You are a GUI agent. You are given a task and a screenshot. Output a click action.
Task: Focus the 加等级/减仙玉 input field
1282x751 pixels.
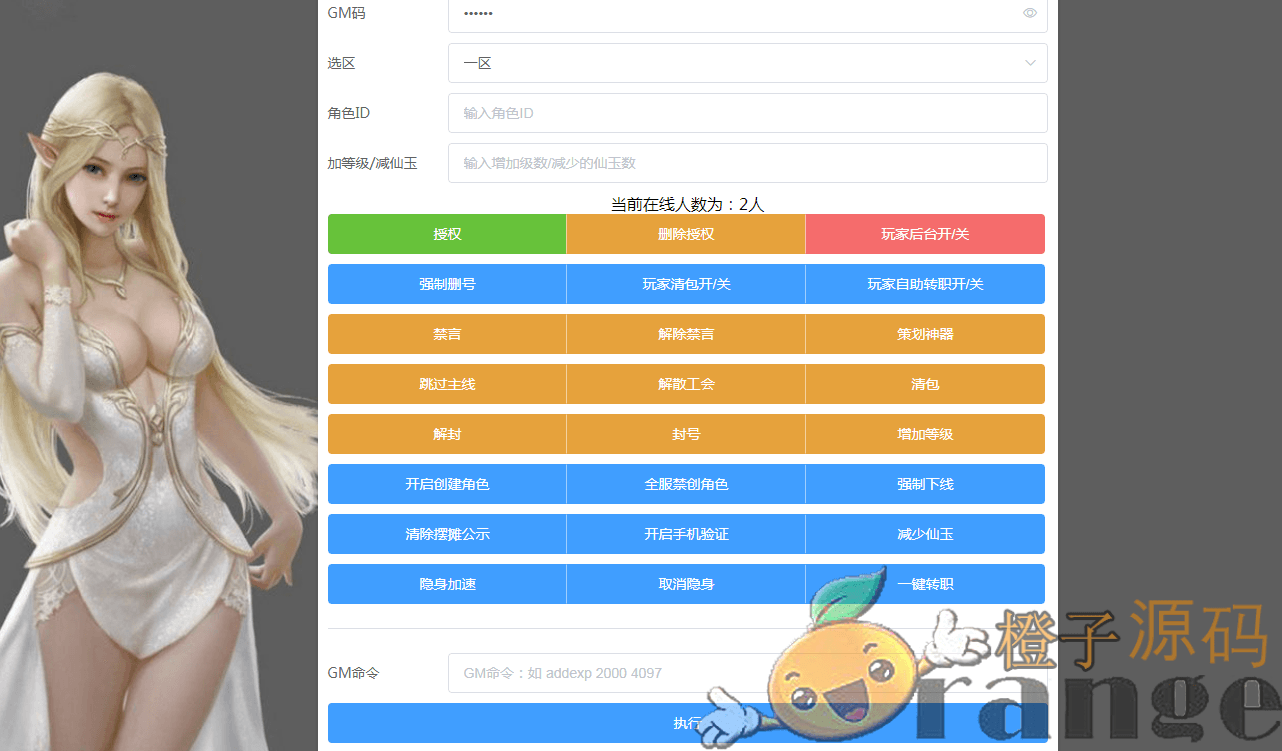click(x=747, y=163)
